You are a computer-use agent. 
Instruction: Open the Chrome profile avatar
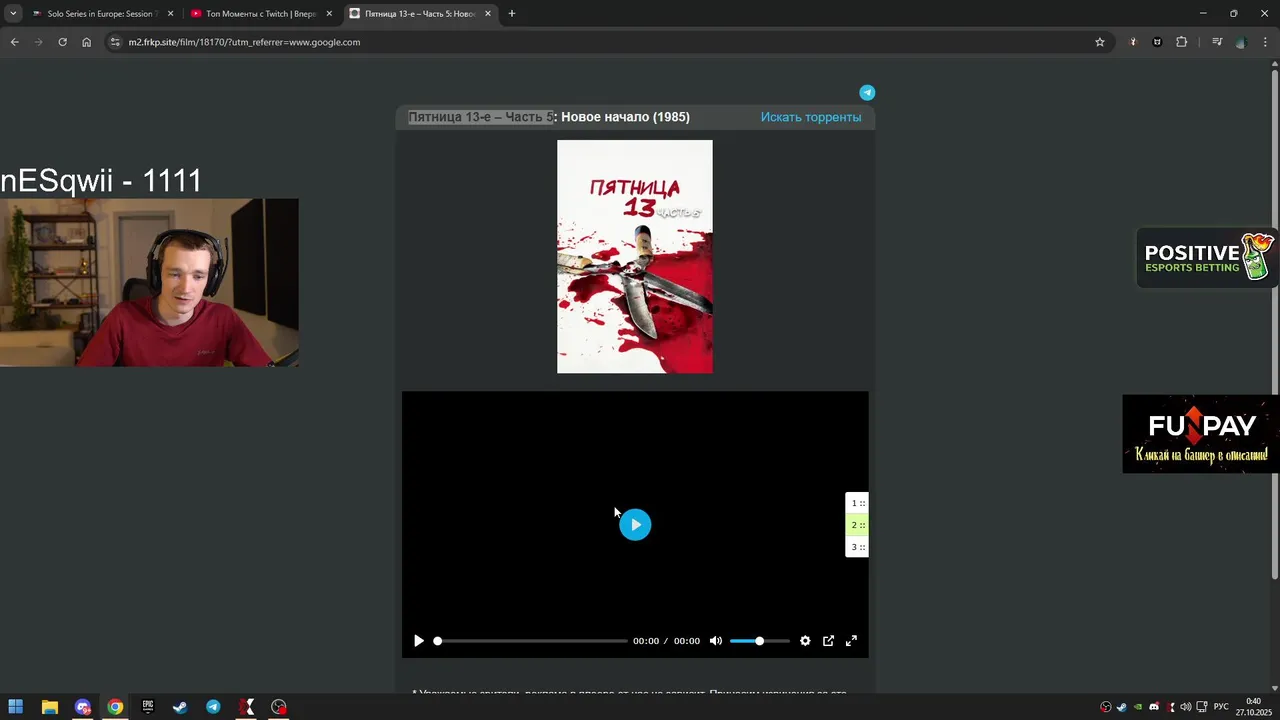coord(1241,42)
